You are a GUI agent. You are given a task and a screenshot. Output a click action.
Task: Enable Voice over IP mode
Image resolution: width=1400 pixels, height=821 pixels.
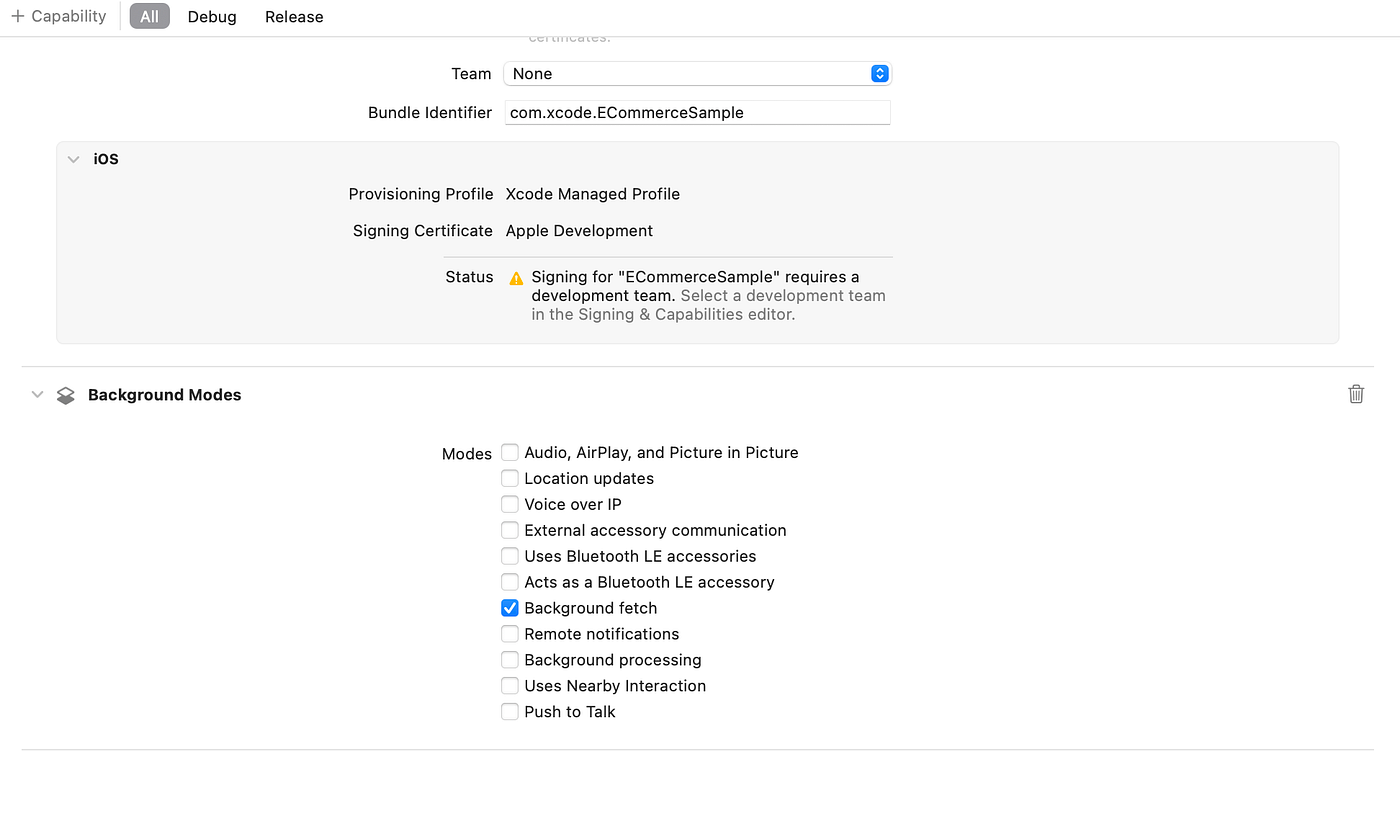(510, 504)
